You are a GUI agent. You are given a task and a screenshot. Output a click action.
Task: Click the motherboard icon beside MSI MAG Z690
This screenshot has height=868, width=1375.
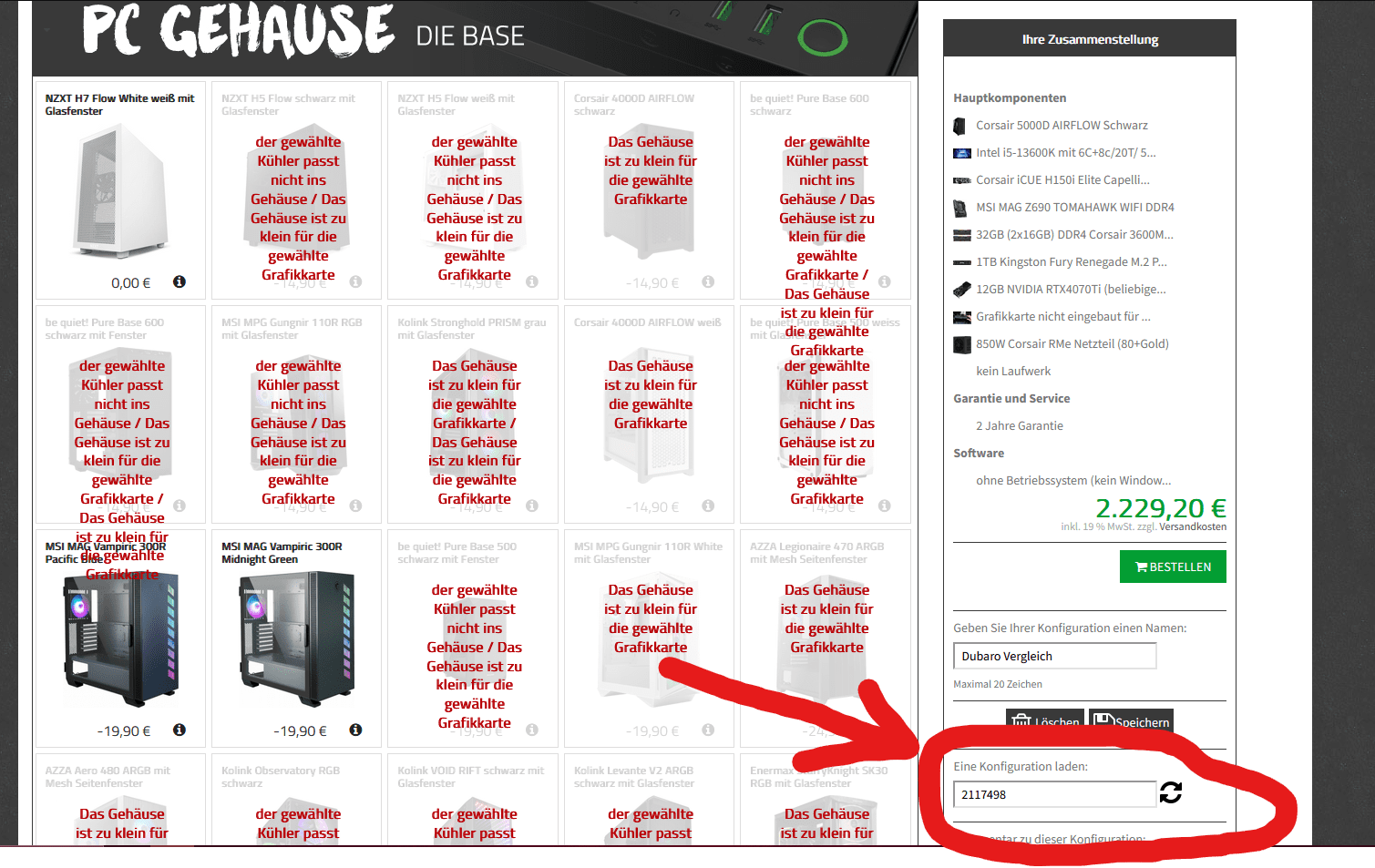pos(960,208)
